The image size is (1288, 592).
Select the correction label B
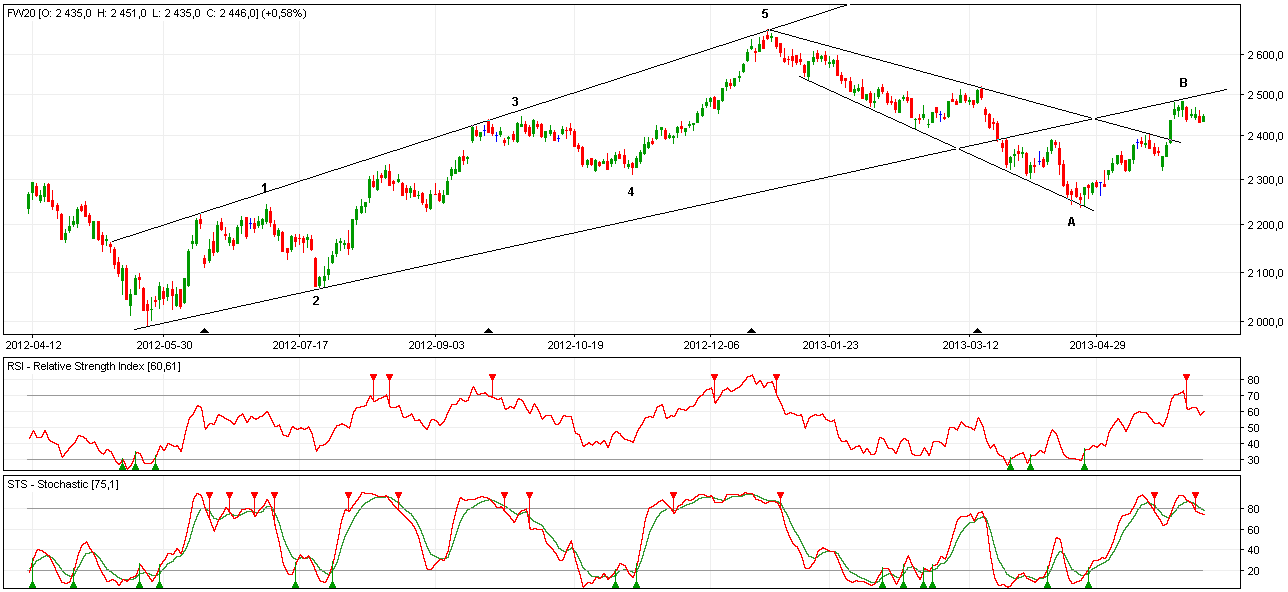click(x=1183, y=82)
